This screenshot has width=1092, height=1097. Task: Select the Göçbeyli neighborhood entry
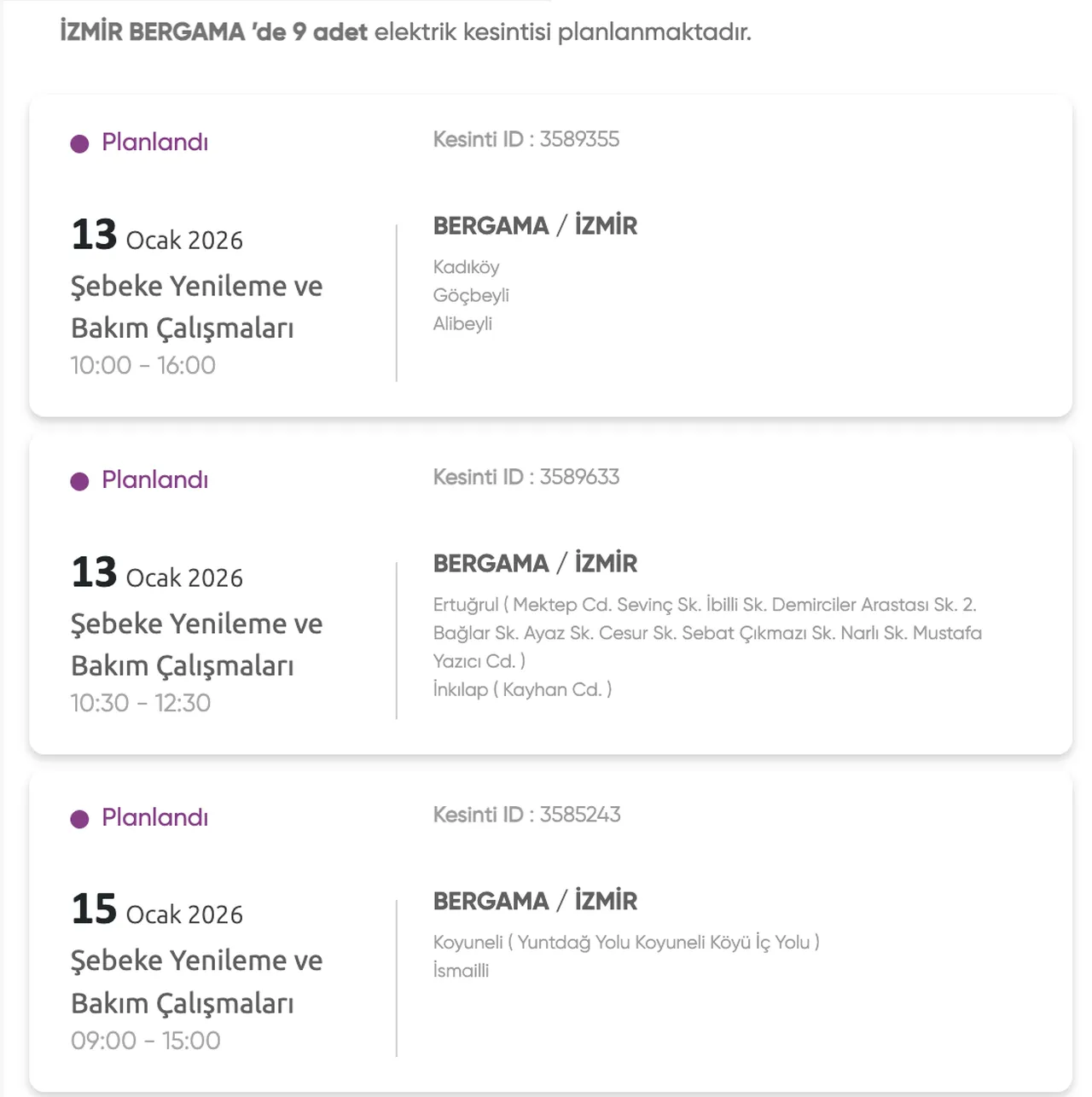(471, 295)
